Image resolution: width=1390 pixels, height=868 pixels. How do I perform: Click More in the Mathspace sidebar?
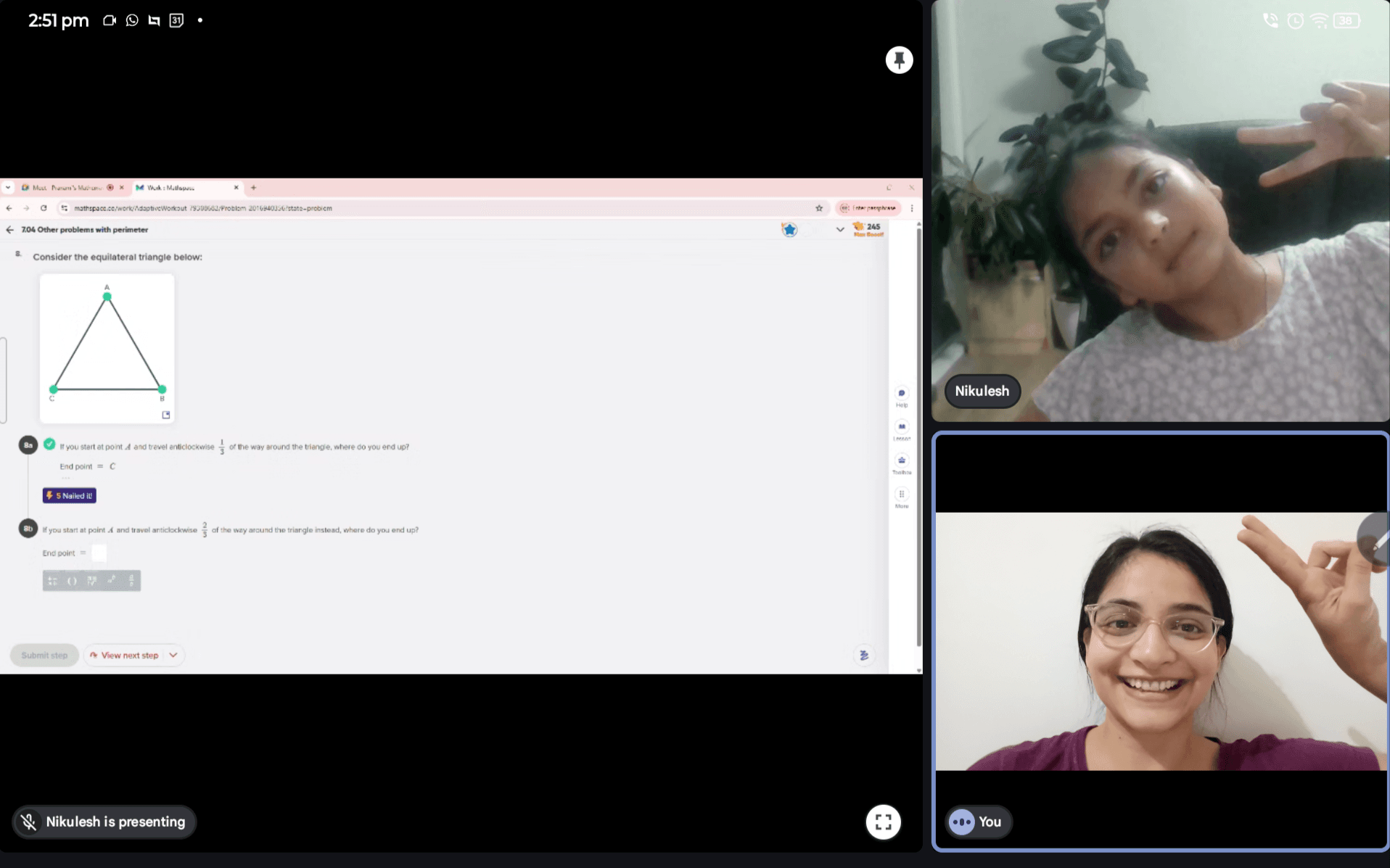coord(901,497)
